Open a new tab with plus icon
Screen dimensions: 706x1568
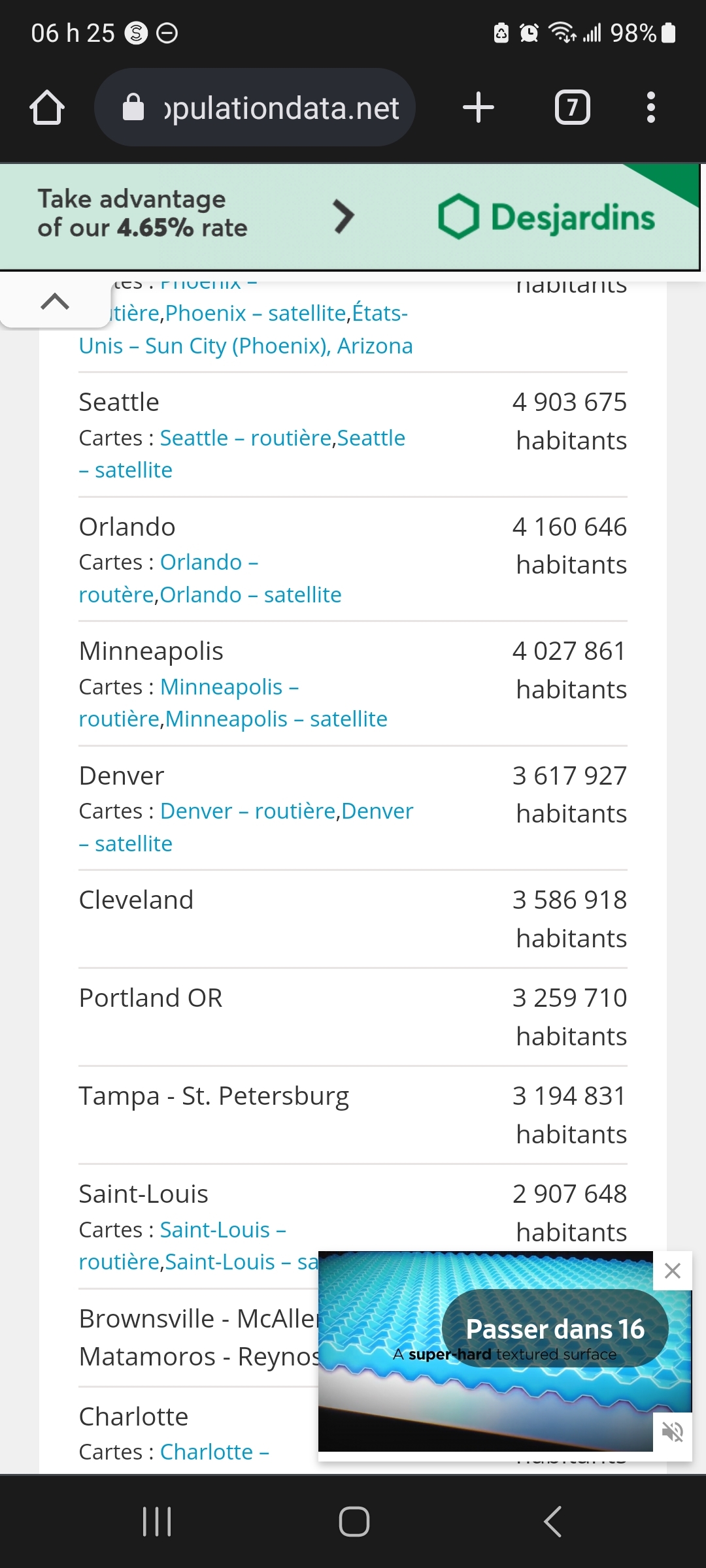(479, 108)
